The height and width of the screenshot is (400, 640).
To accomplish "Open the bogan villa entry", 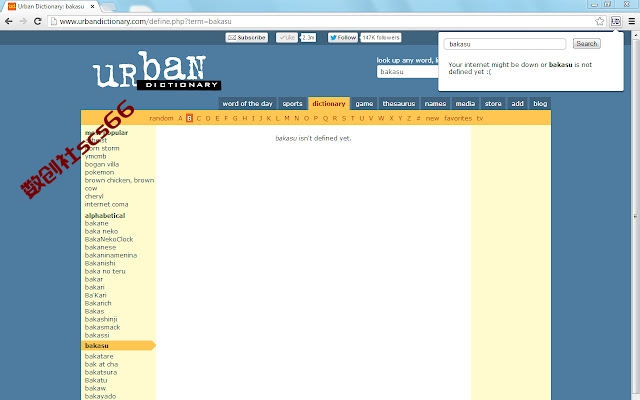I will 102,164.
